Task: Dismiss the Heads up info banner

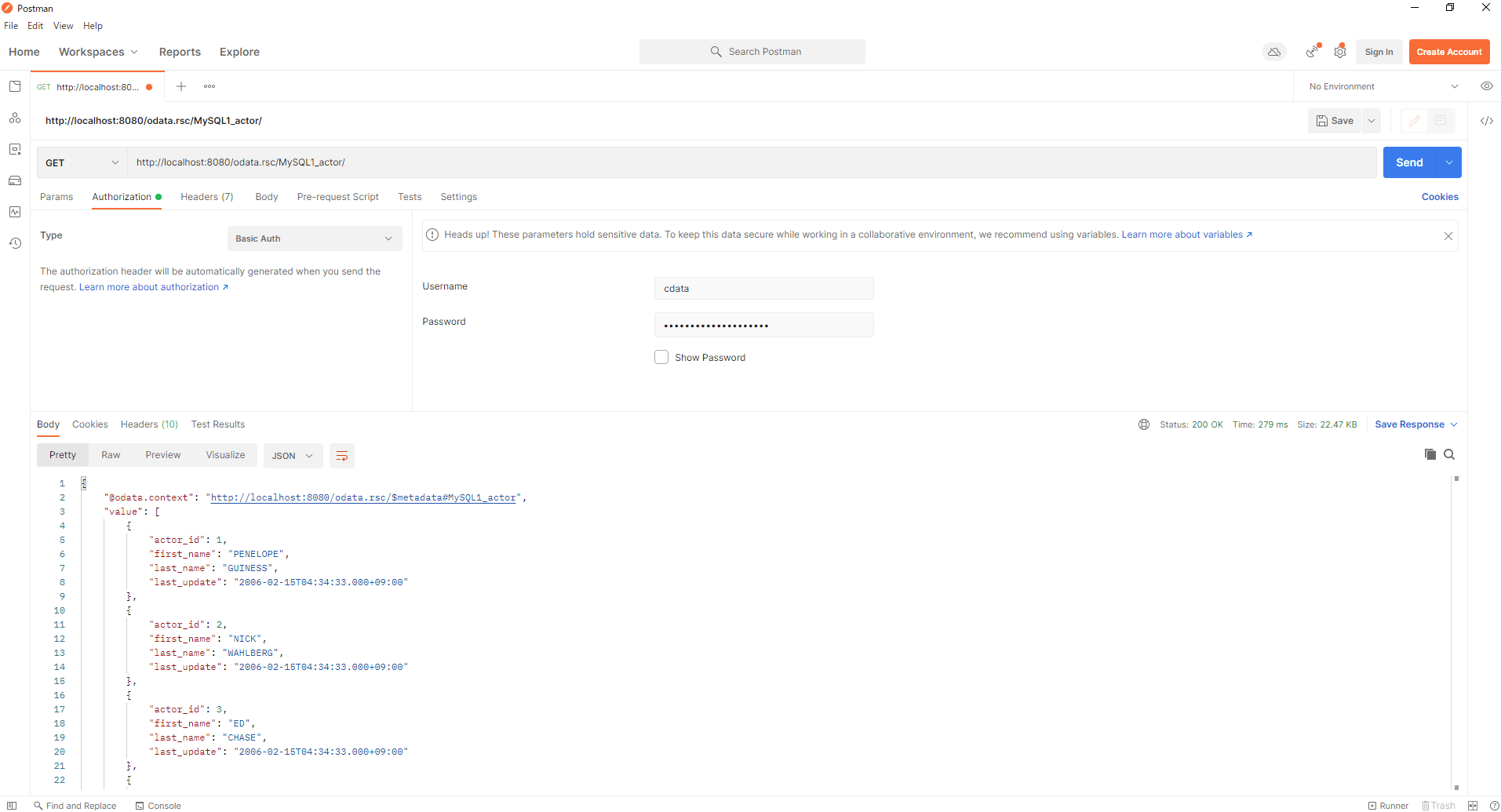Action: tap(1448, 236)
